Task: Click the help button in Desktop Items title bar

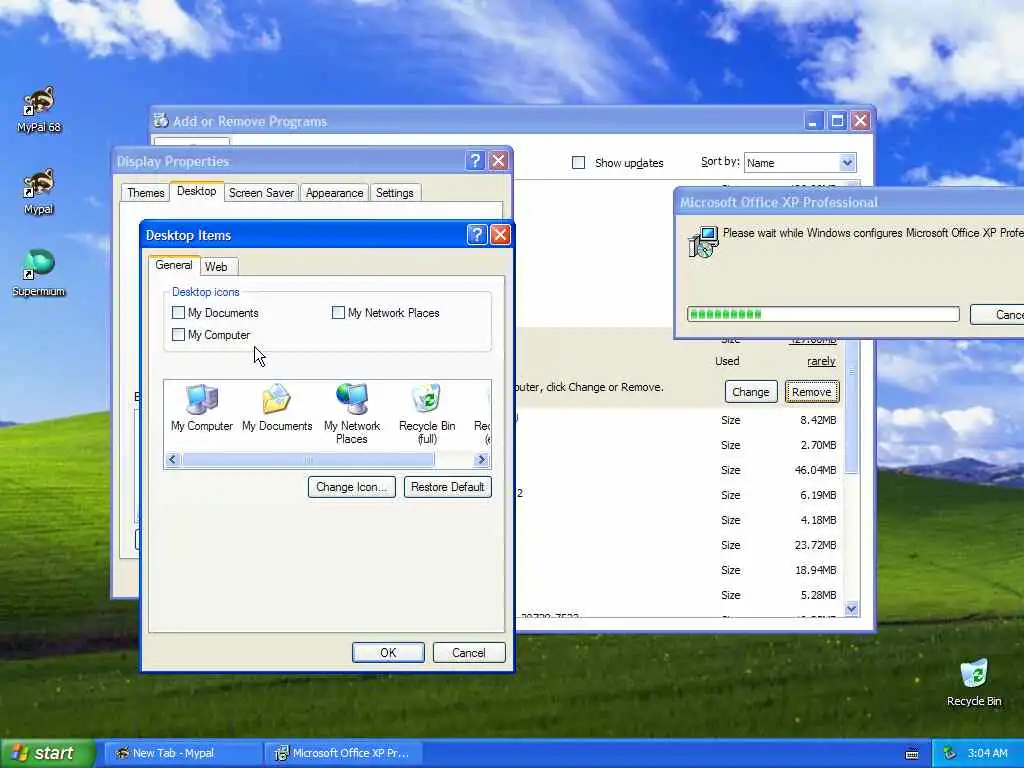Action: tap(477, 234)
